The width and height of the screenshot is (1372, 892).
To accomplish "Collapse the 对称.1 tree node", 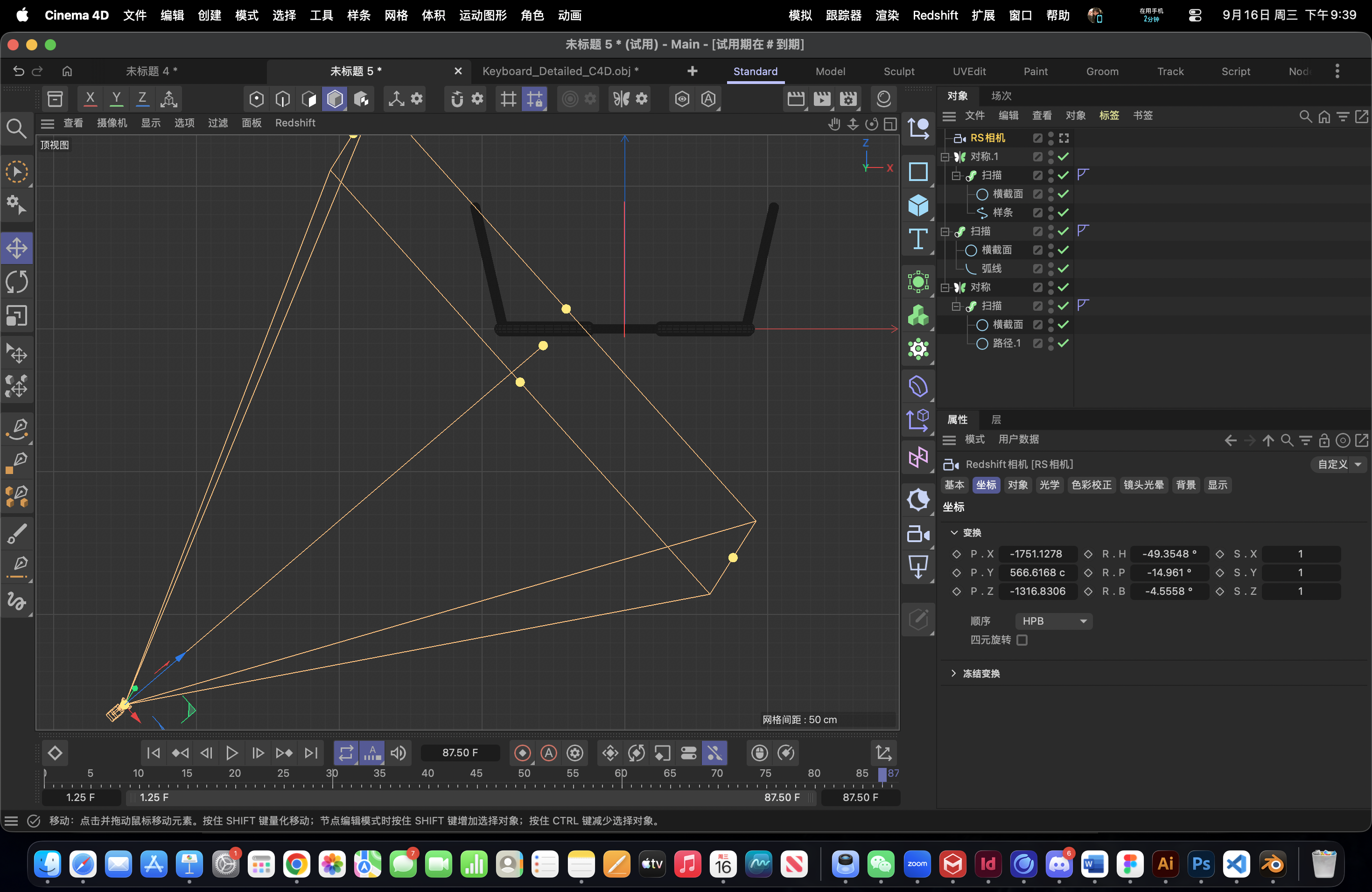I will coord(945,157).
